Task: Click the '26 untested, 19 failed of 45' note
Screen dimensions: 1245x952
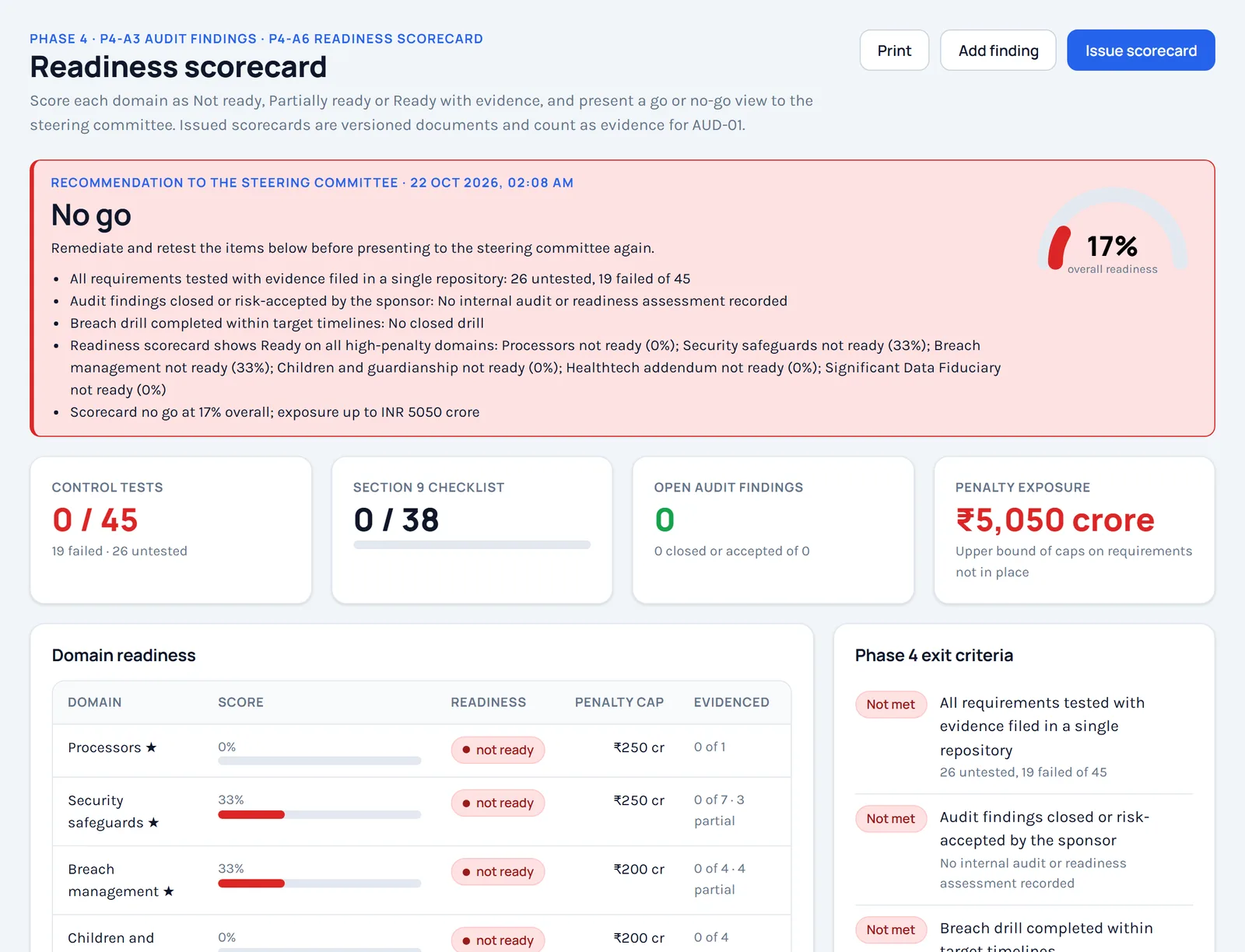Action: pos(1023,772)
